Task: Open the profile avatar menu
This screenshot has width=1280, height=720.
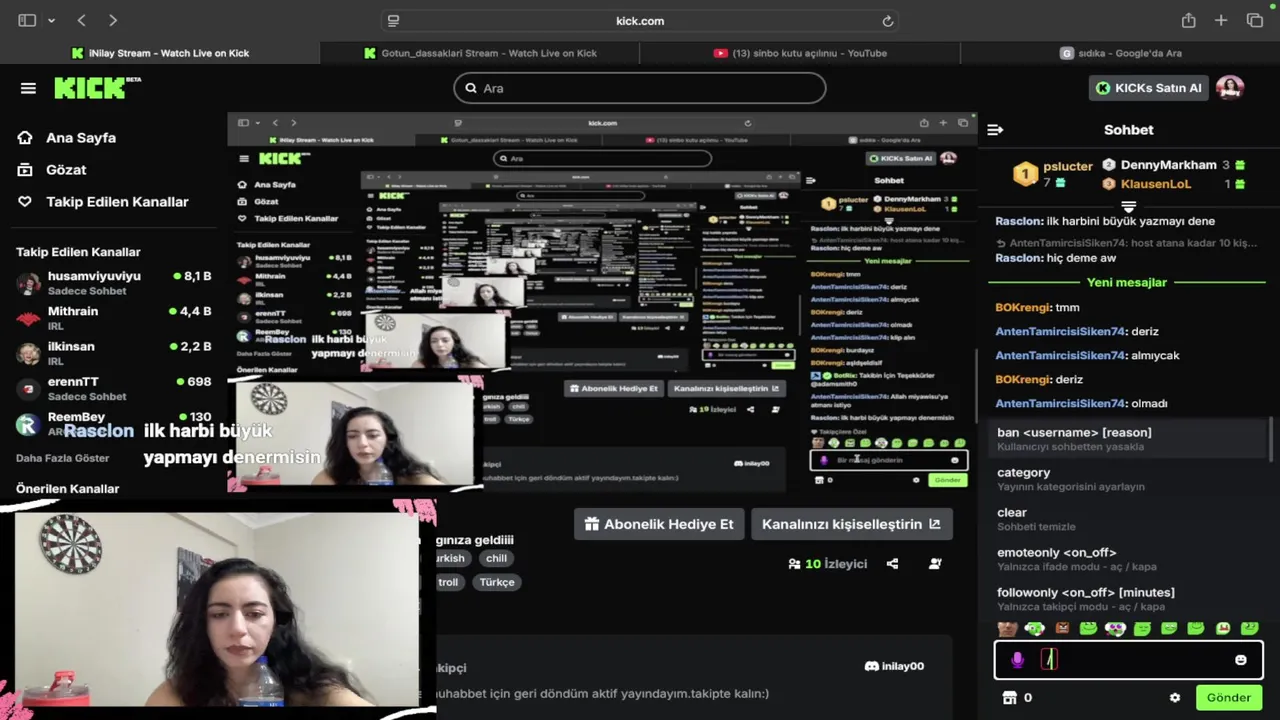Action: coord(1230,88)
